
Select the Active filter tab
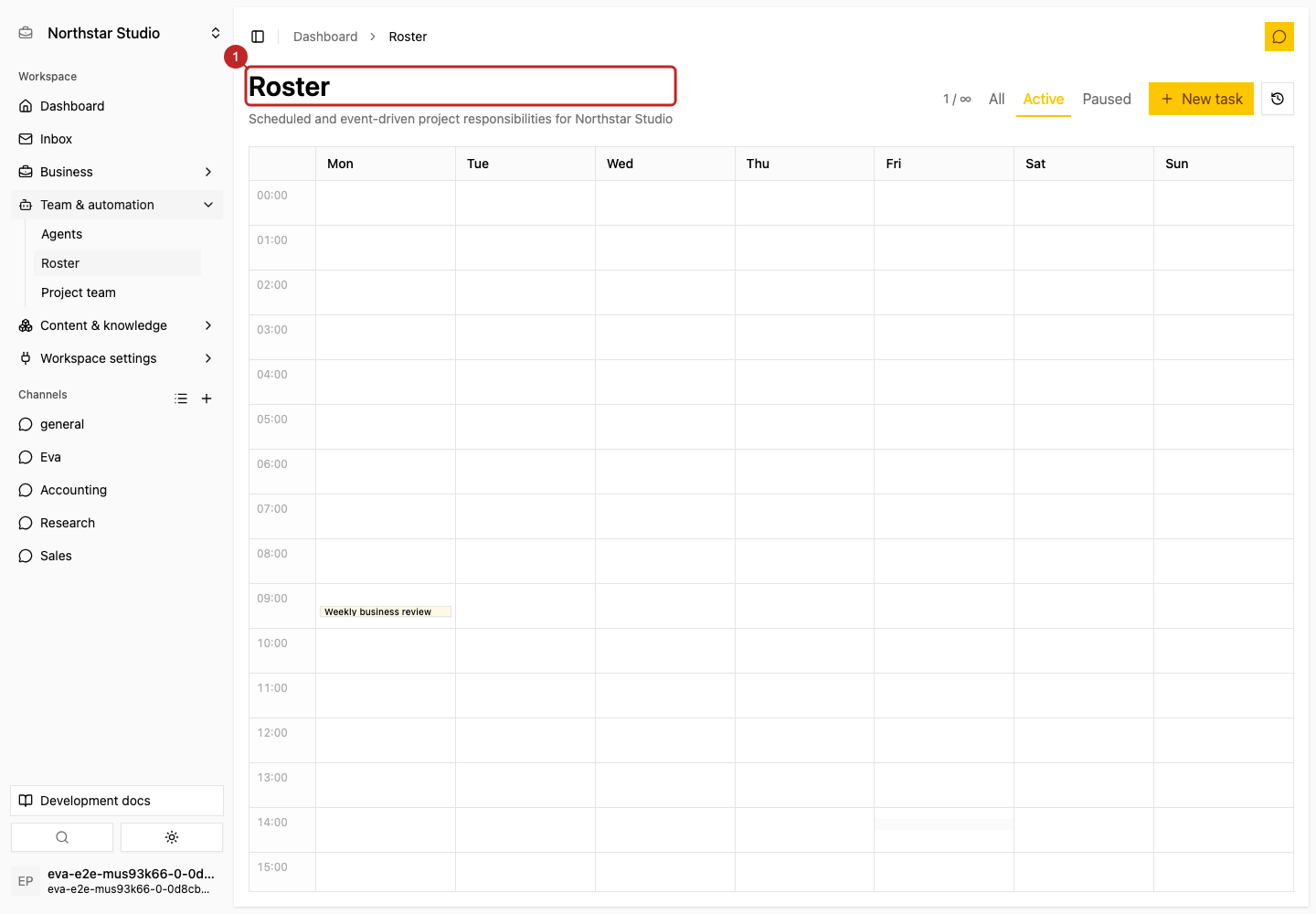tap(1044, 99)
